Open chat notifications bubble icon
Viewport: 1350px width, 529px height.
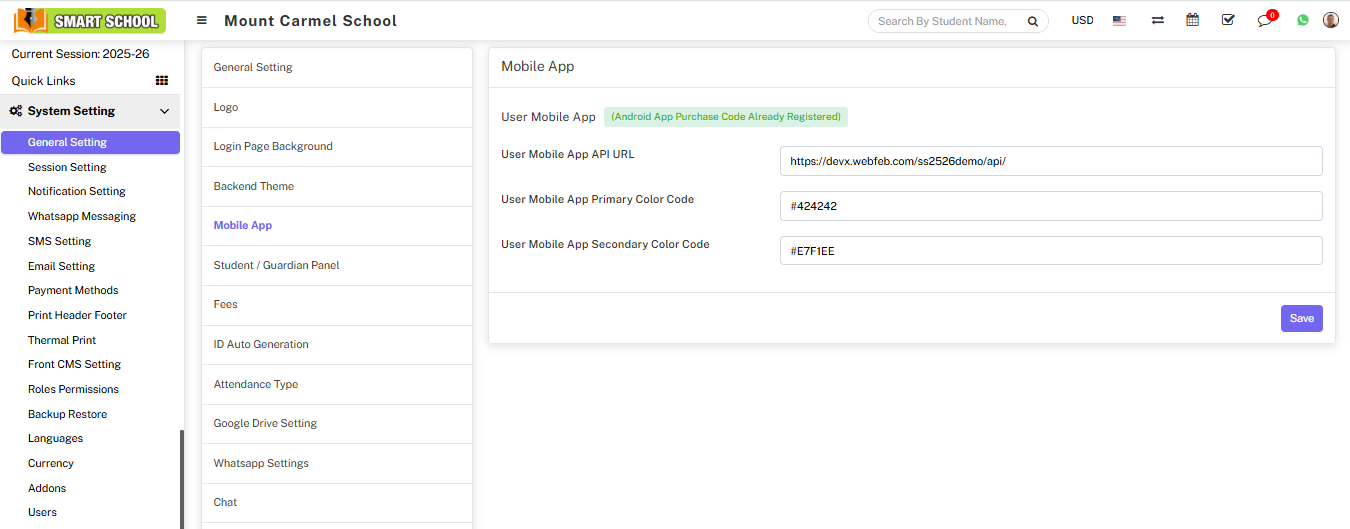click(x=1265, y=21)
